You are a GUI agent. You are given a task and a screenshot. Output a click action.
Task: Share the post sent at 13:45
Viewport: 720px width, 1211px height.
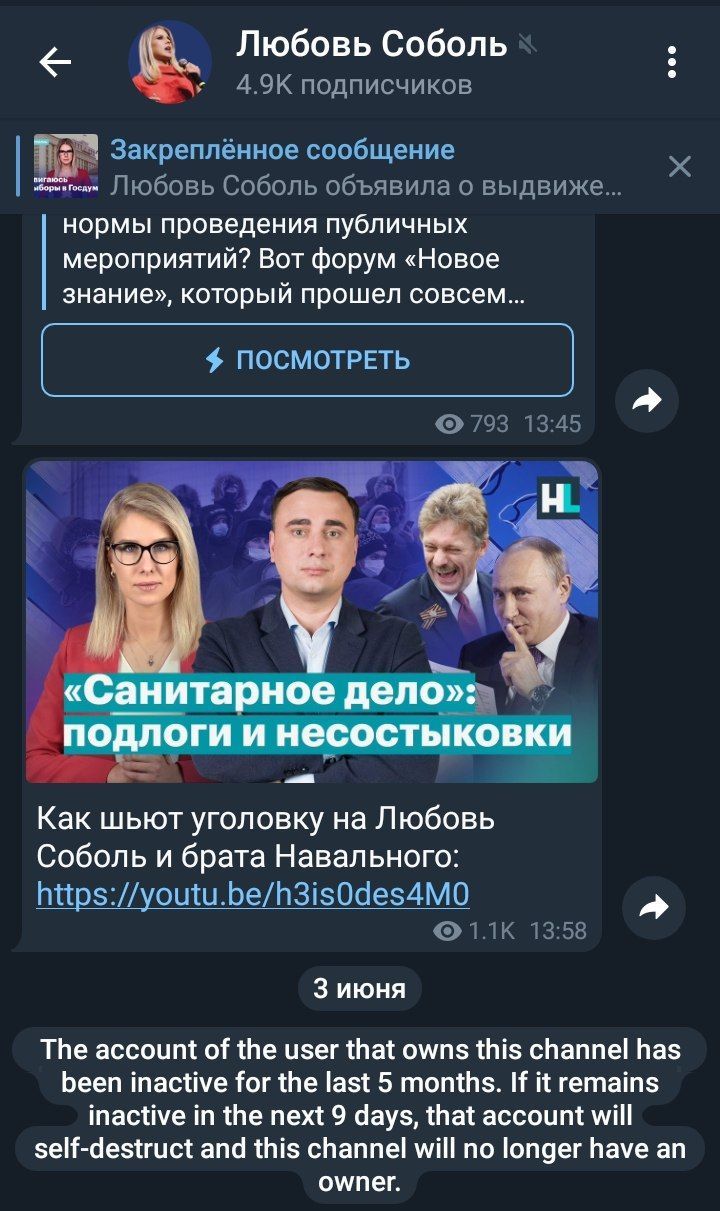pos(646,401)
